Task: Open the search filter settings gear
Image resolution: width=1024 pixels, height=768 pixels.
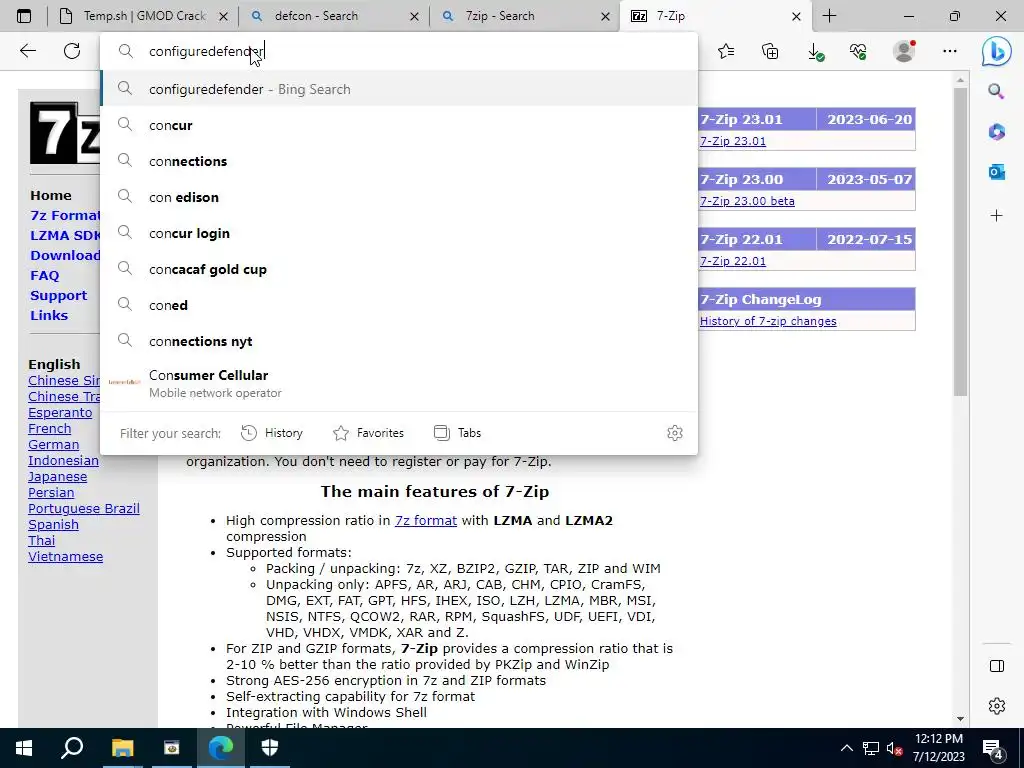Action: pos(675,433)
